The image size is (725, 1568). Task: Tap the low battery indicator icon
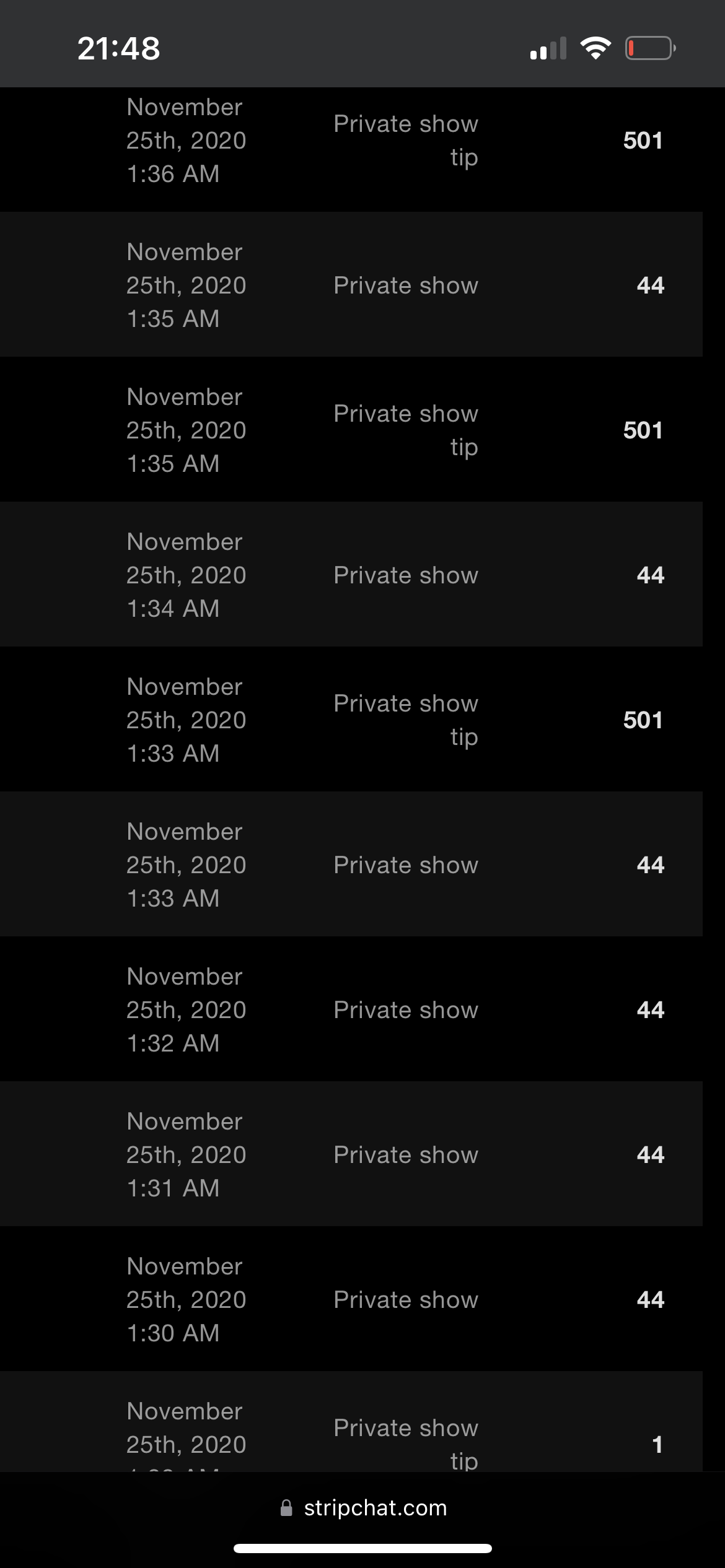649,48
